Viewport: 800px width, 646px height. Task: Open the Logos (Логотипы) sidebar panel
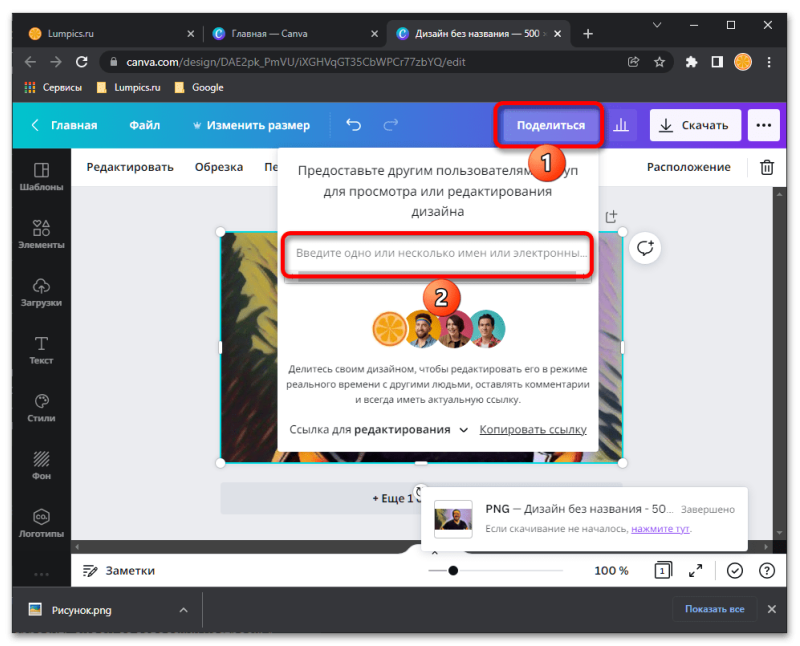coord(41,523)
